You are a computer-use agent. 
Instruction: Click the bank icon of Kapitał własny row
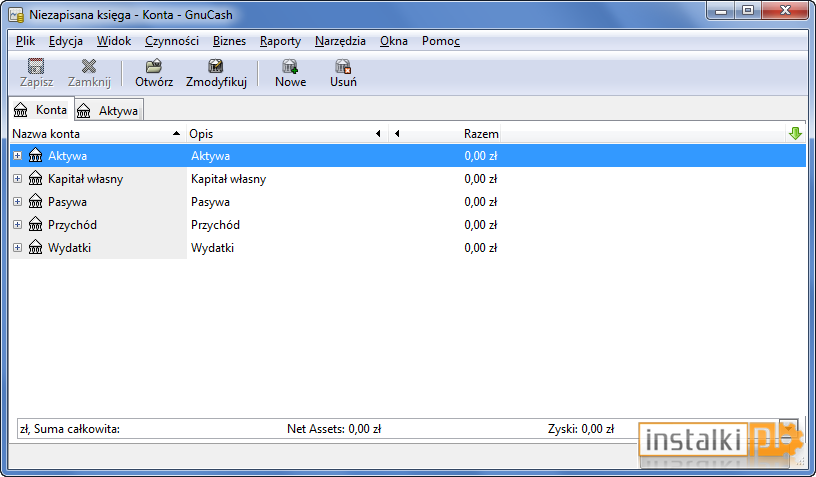click(x=35, y=178)
